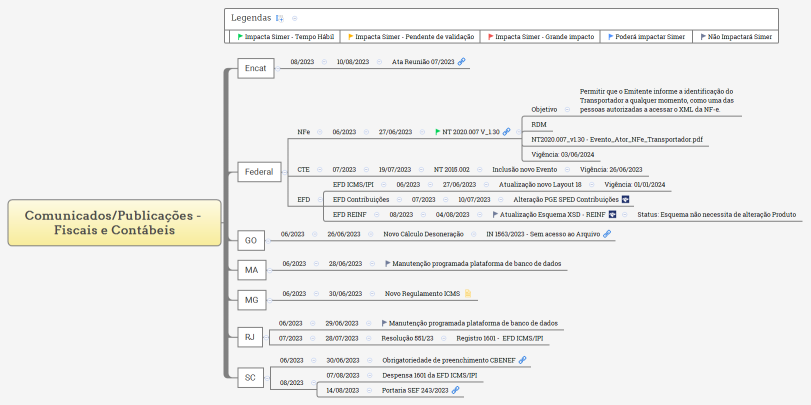Viewport: 811px width, 405px height.
Task: Open the link icon next to Portaria SEF 243/2023
Action: click(x=455, y=390)
